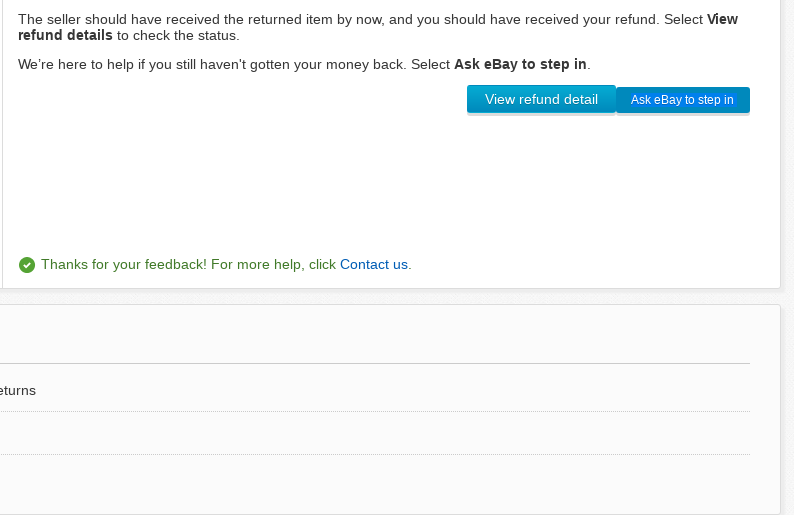
Task: Click the blank header area of lower gray panel
Action: pyautogui.click(x=370, y=335)
